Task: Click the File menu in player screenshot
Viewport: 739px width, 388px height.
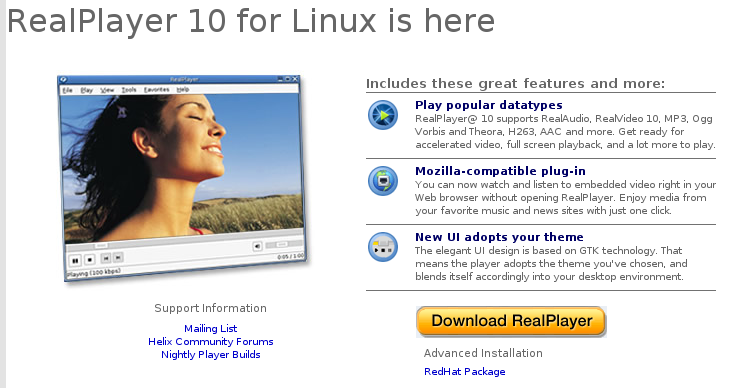Action: click(67, 90)
